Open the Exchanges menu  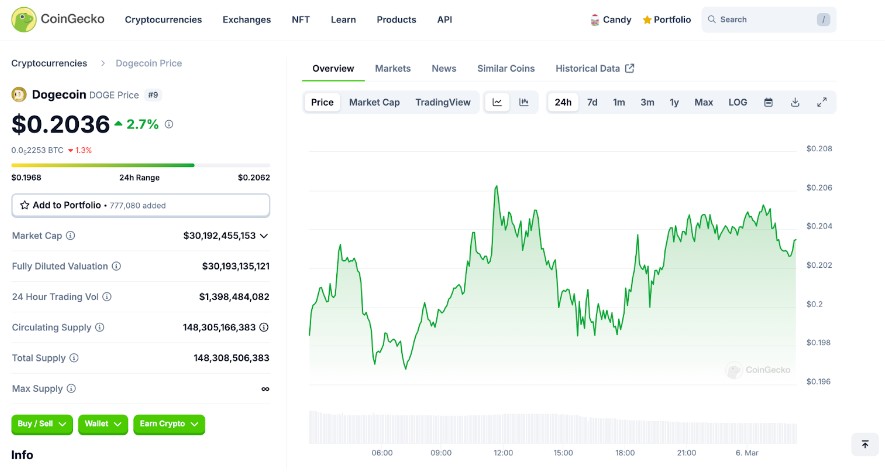[x=246, y=19]
